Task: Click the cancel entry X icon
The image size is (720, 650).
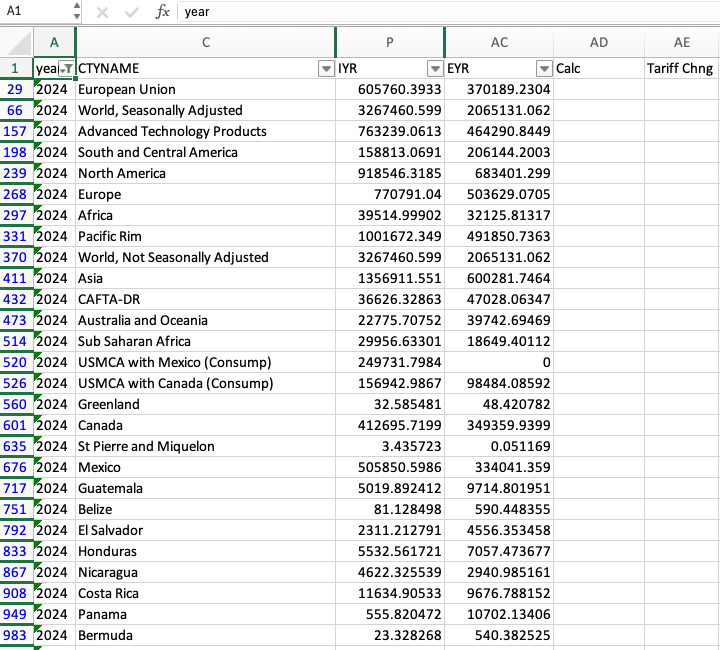Action: click(x=103, y=12)
